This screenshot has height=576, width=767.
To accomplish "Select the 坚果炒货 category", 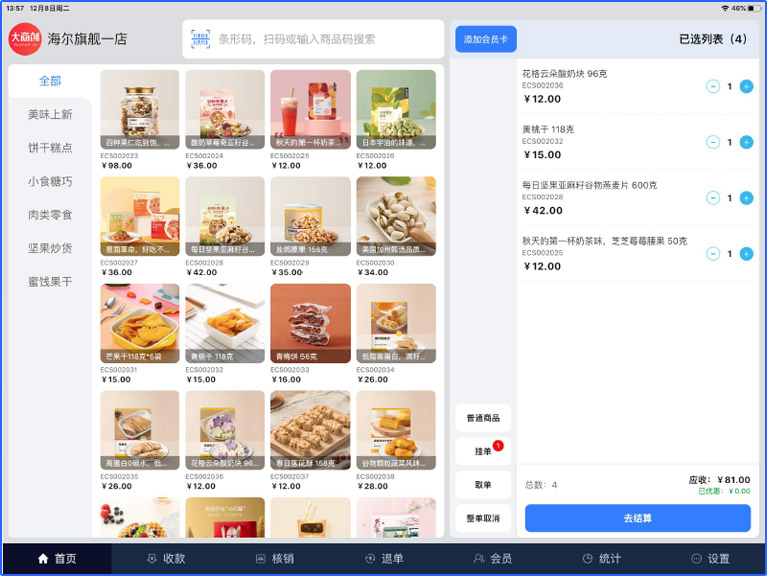I will coord(50,248).
